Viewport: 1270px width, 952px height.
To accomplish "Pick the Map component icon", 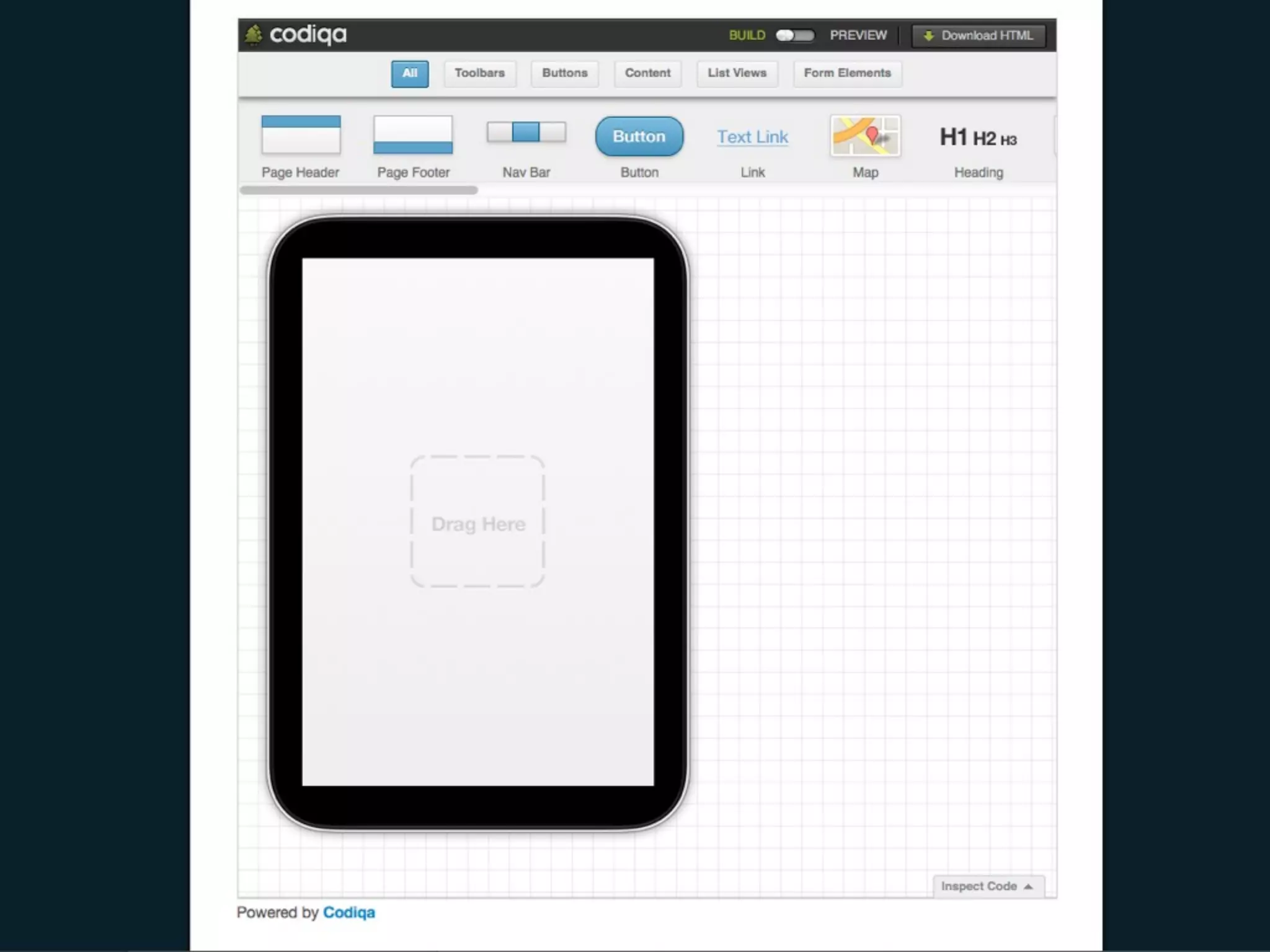I will (865, 136).
